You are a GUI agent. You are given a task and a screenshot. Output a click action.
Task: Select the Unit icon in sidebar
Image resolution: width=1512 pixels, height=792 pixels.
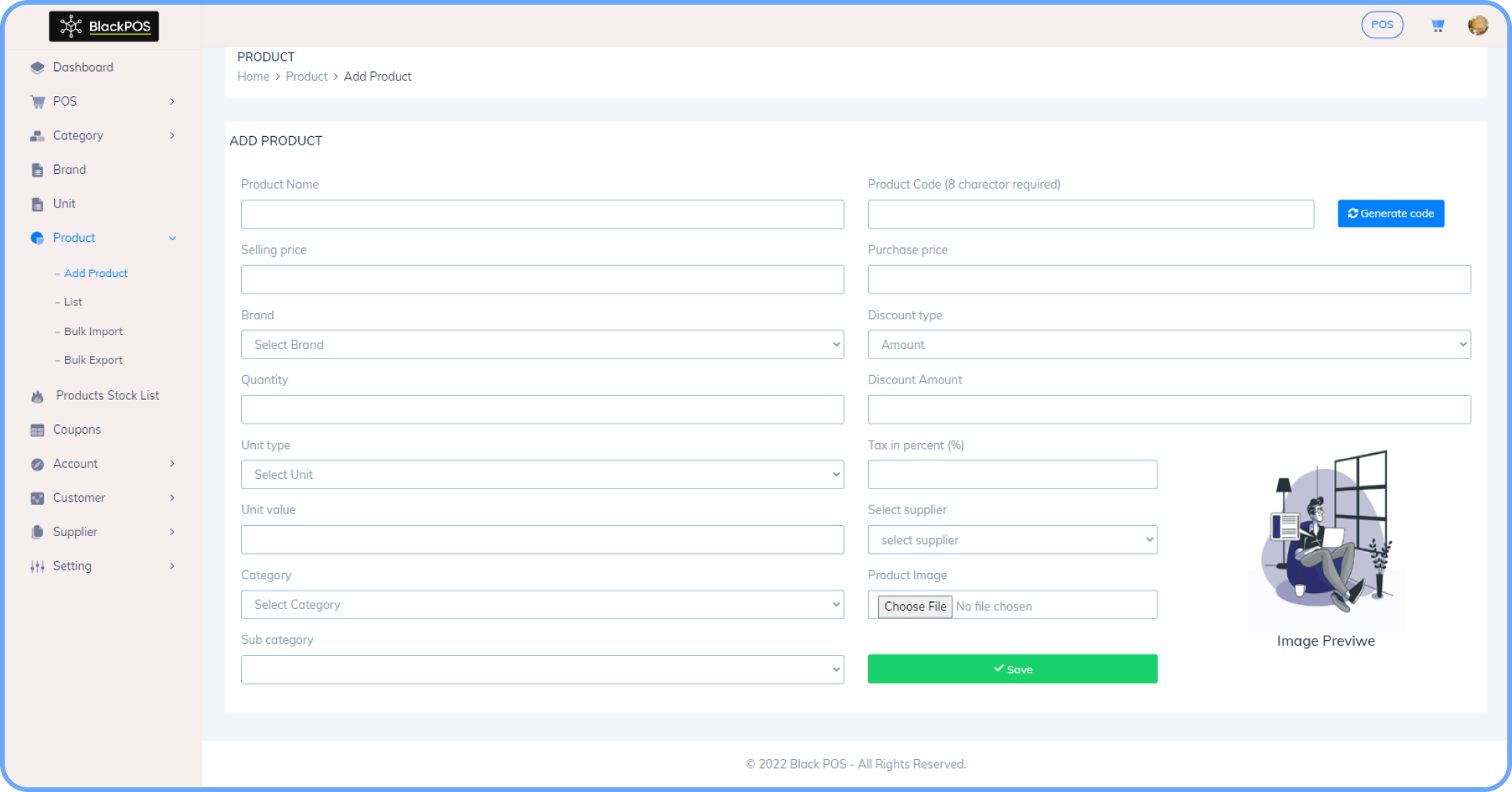pos(37,203)
